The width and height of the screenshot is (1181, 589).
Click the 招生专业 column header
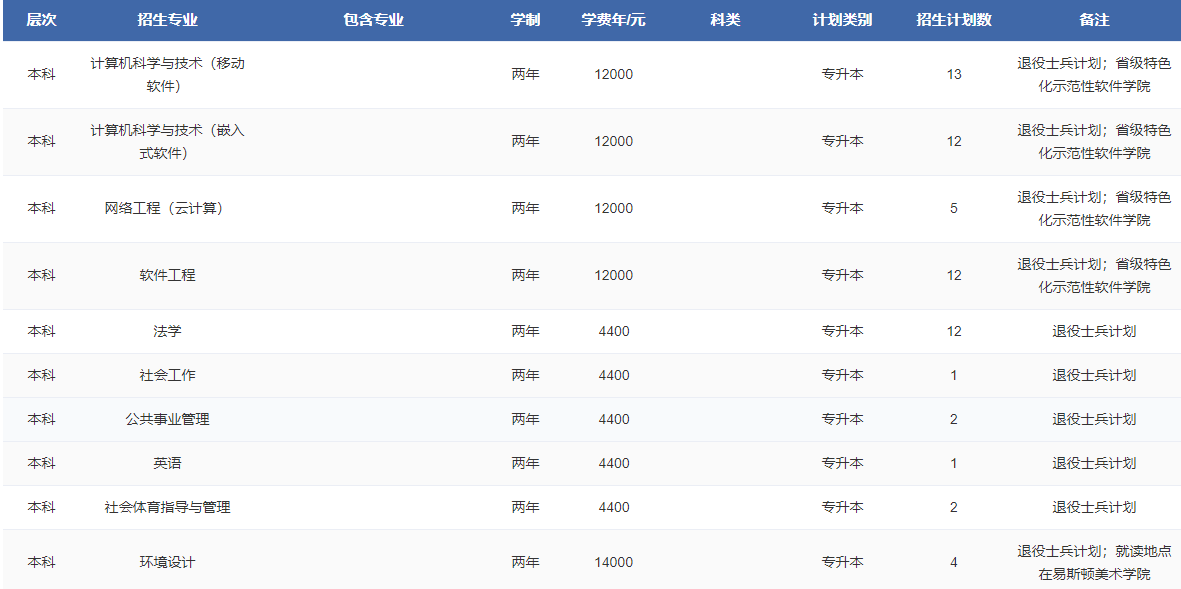(167, 20)
